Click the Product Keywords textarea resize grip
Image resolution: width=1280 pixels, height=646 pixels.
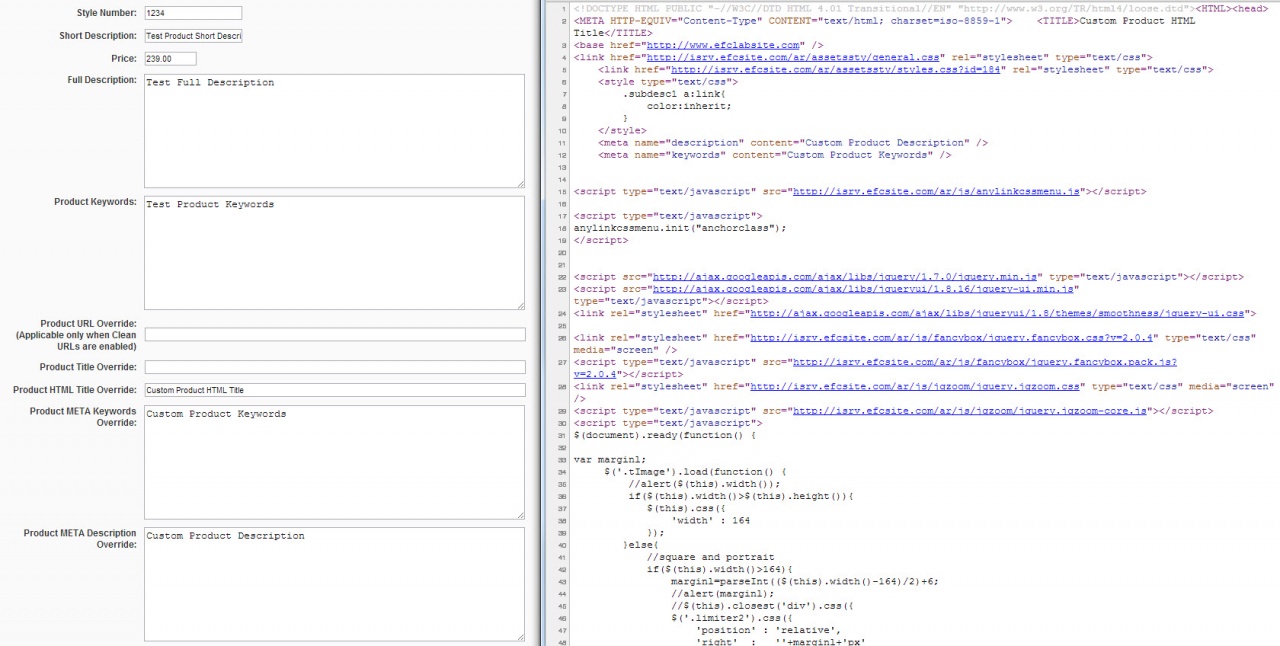520,305
